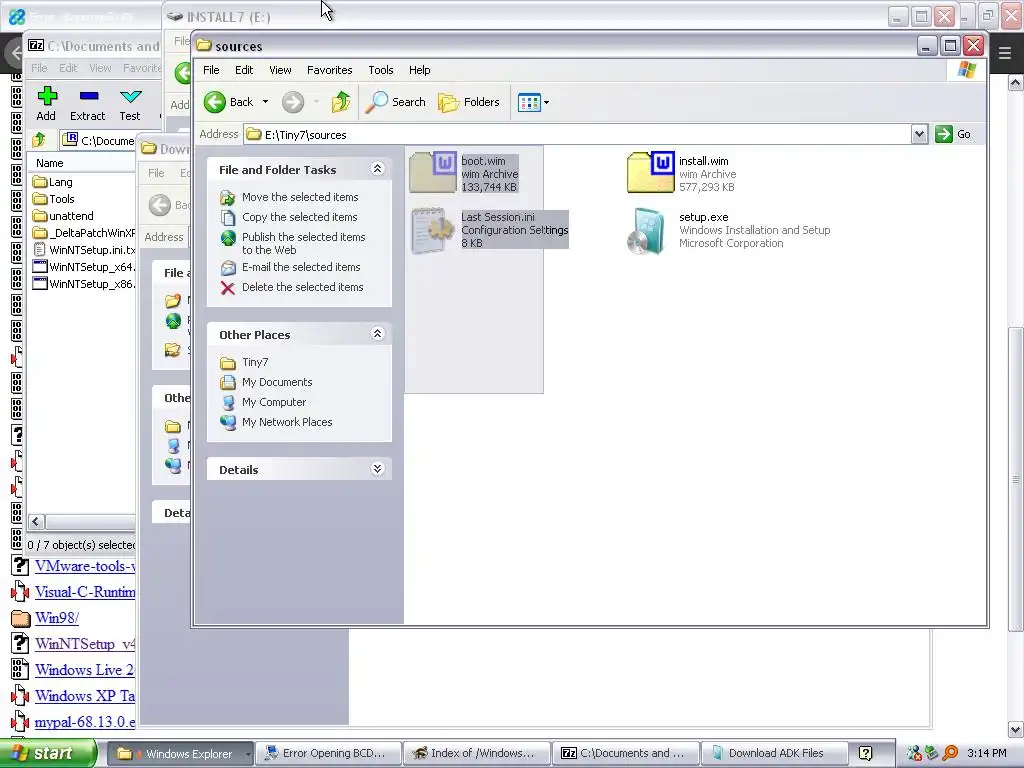Switch to Download ADK Files taskbar item
1024x768 pixels.
pos(774,754)
